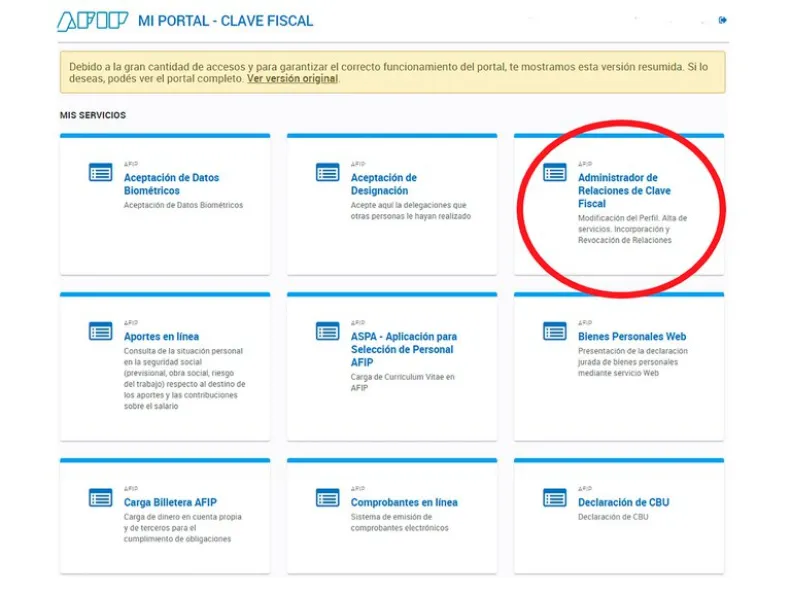The height and width of the screenshot is (593, 790).
Task: Click the Comprobantes en línea card icon
Action: (327, 497)
